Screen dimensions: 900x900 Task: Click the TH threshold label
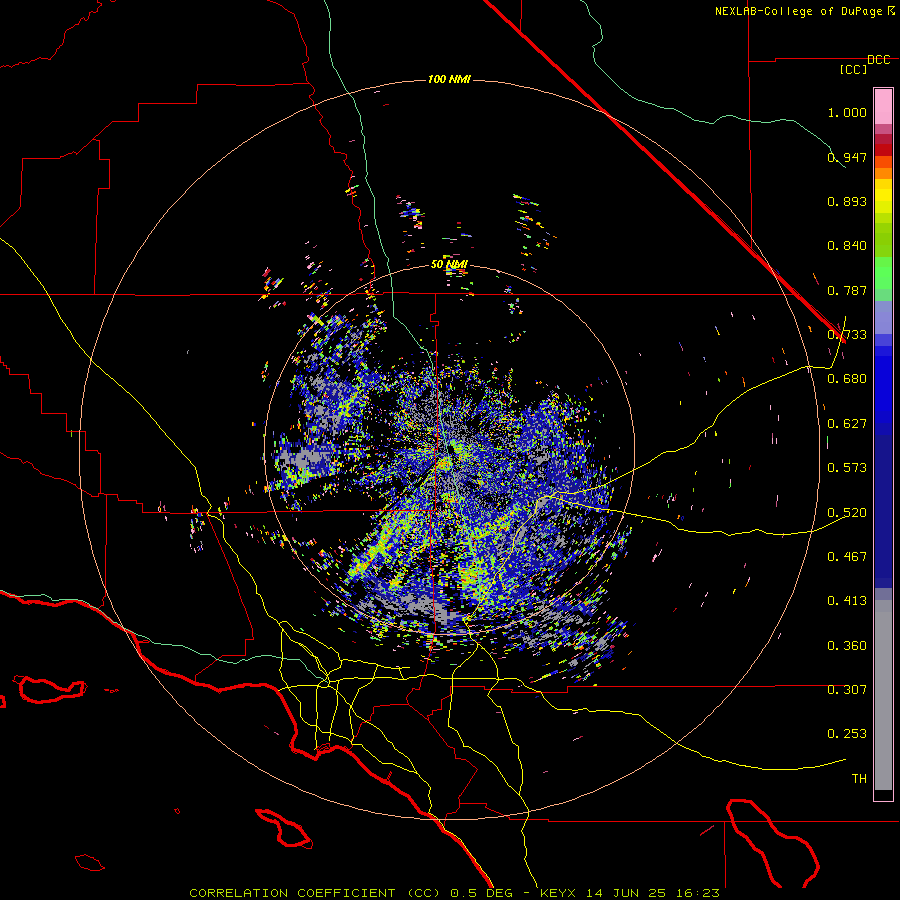point(859,779)
